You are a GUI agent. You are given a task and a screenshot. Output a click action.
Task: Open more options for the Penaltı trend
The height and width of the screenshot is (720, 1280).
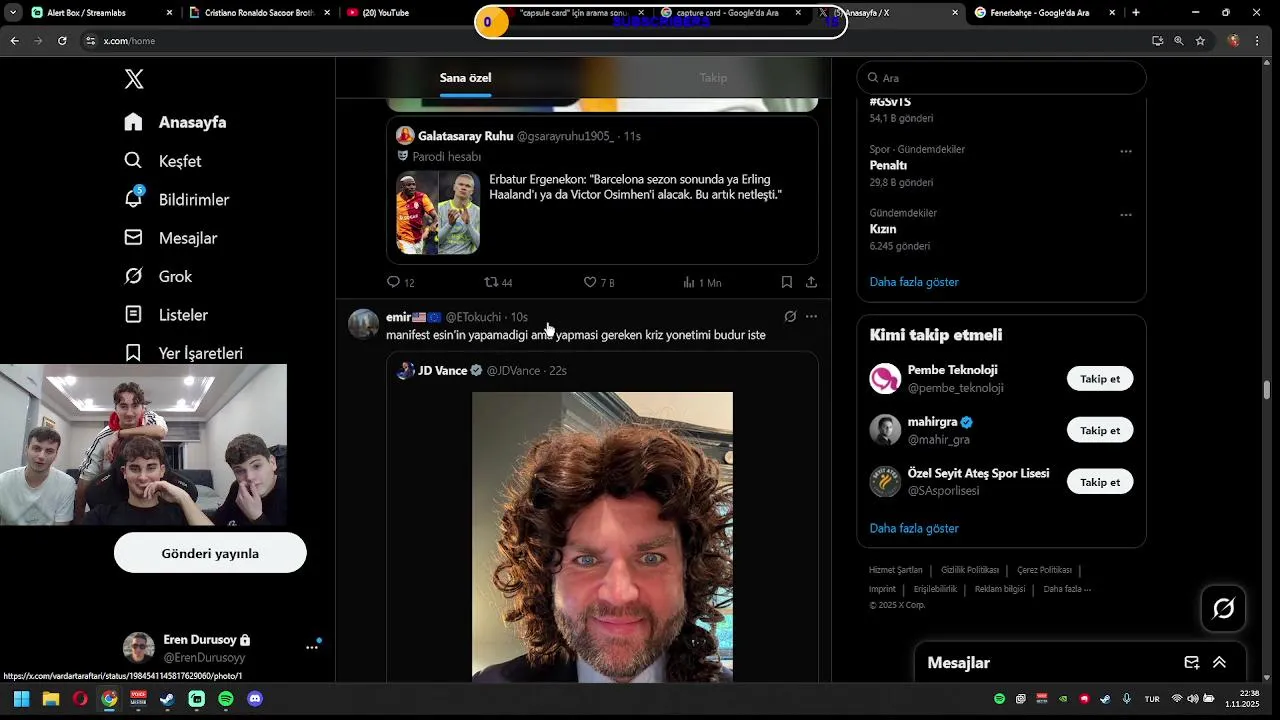tap(1126, 152)
